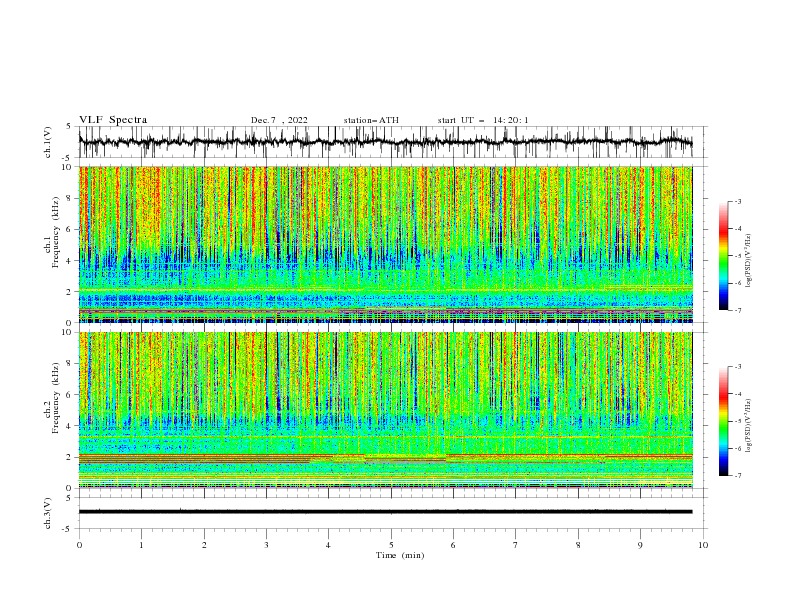The height and width of the screenshot is (612, 792).
Task: Click the "-3" tick on ch.1 colorbar
Action: [x=738, y=201]
